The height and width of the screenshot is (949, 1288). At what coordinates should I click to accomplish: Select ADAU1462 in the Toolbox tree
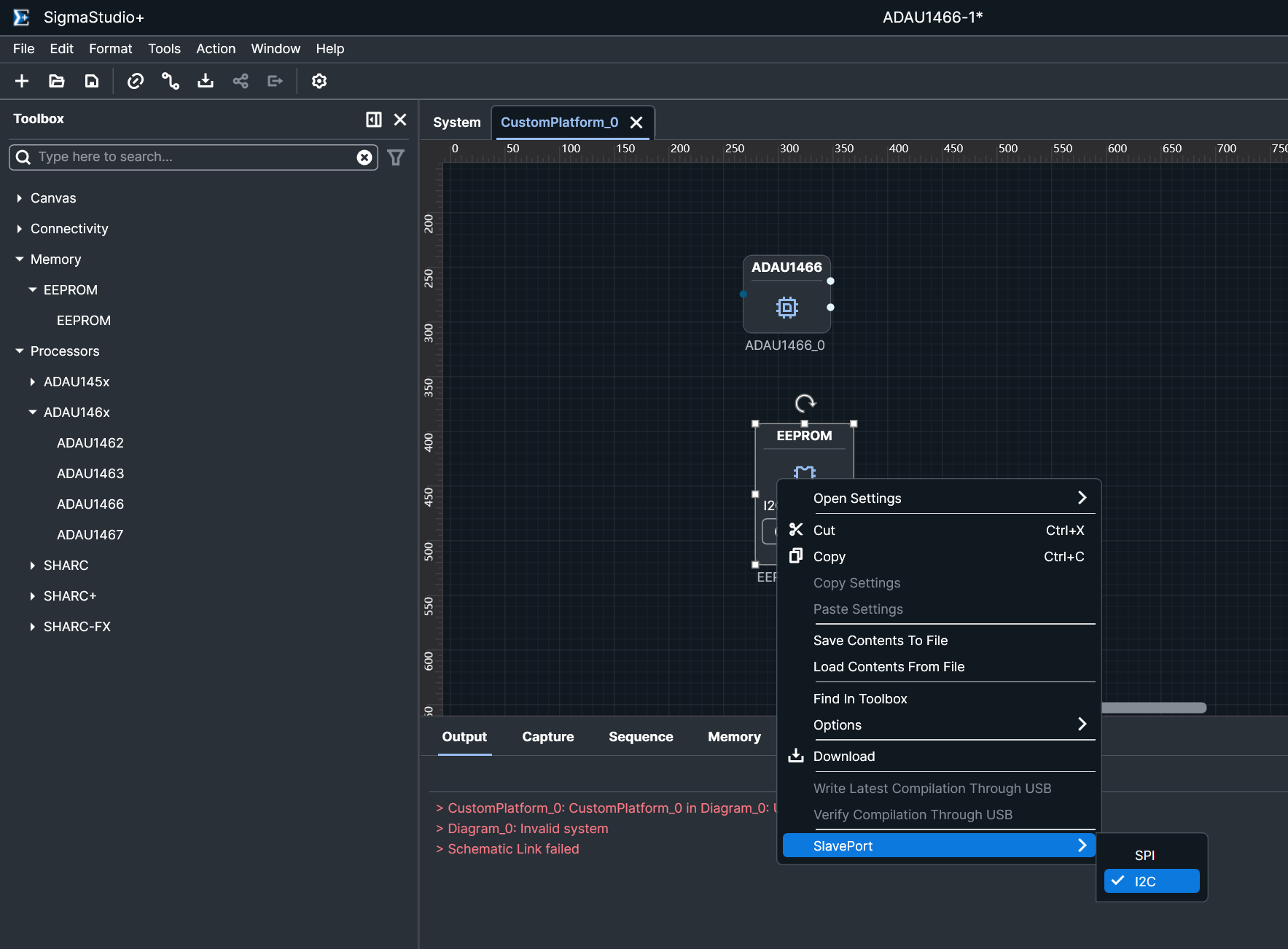point(90,443)
